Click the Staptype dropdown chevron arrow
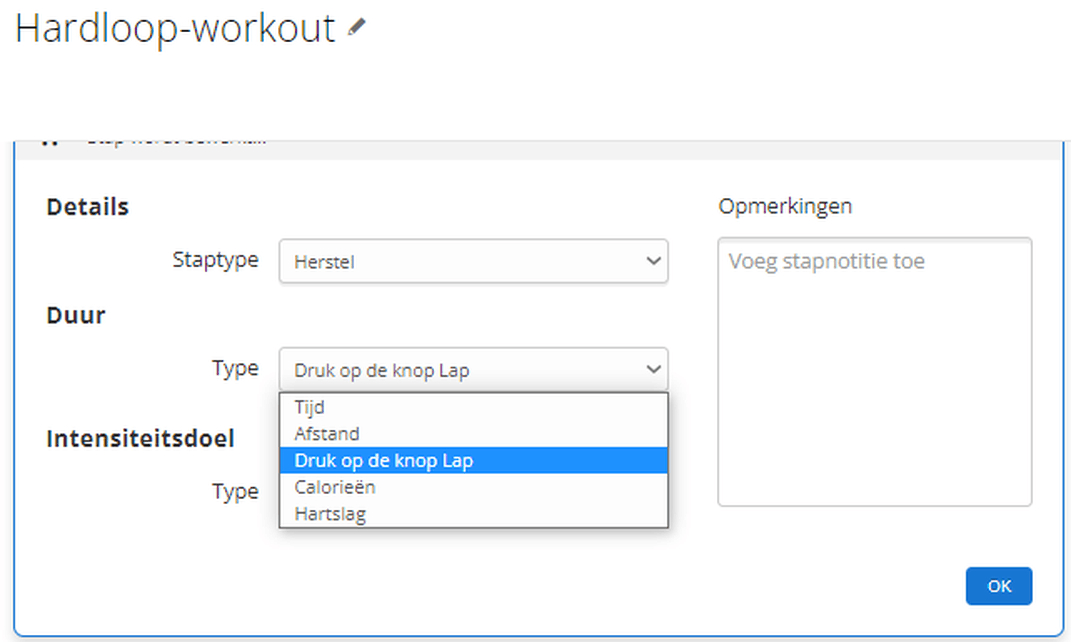Screen dimensions: 1071x642 (x=654, y=261)
